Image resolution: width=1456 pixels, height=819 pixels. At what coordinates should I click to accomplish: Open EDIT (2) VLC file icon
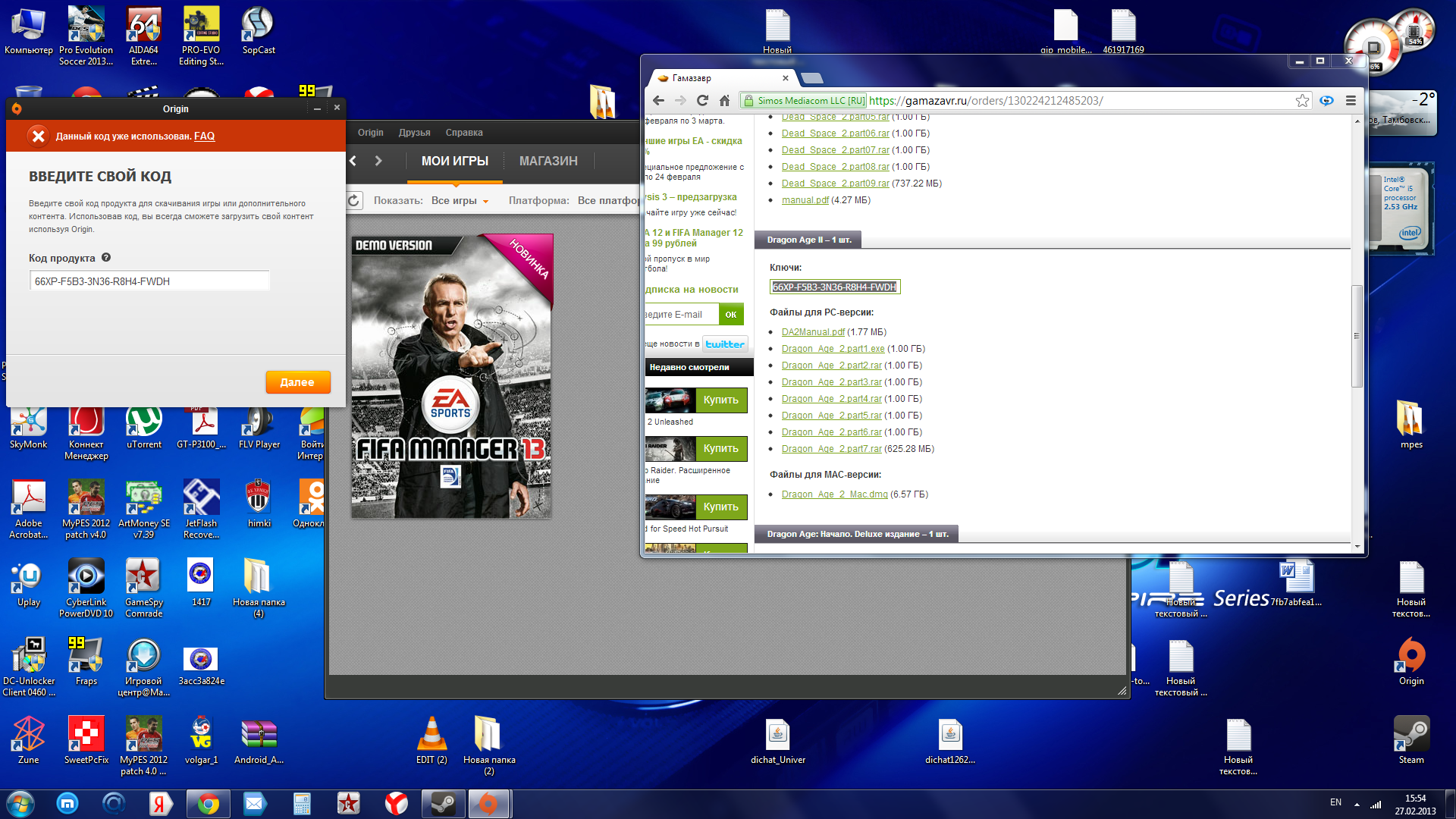pos(431,740)
